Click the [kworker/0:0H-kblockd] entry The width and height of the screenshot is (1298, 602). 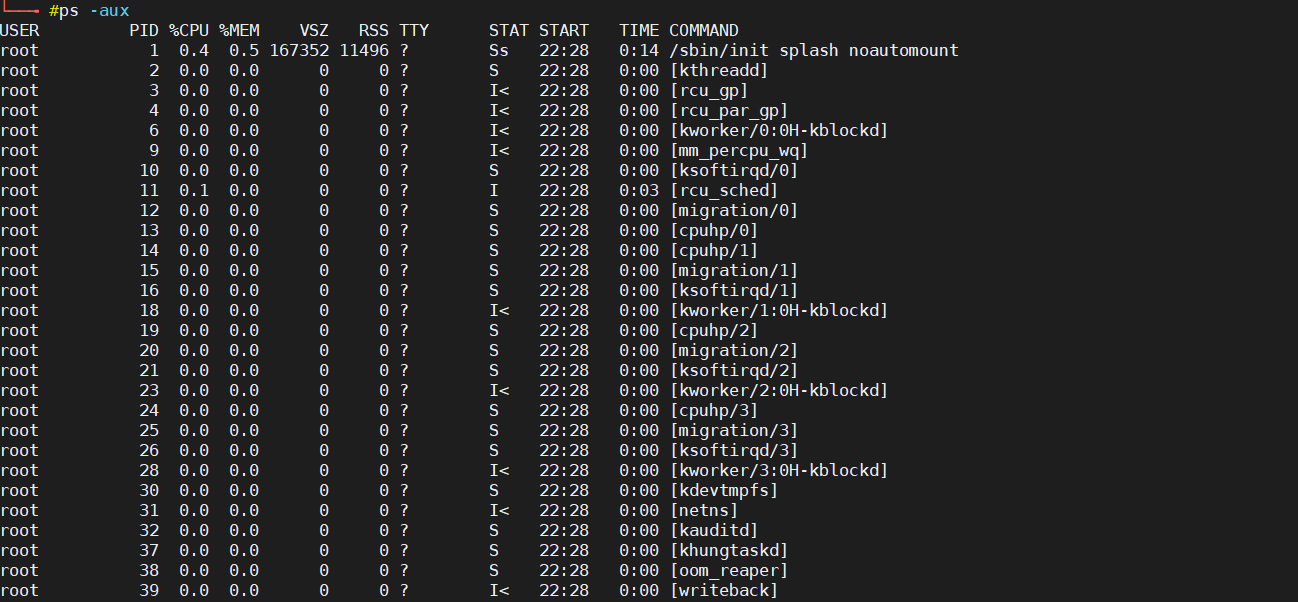point(778,130)
